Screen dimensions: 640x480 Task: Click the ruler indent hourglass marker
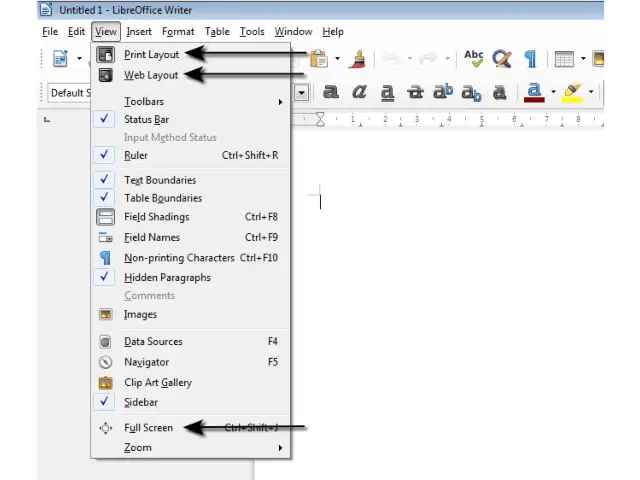(x=320, y=120)
